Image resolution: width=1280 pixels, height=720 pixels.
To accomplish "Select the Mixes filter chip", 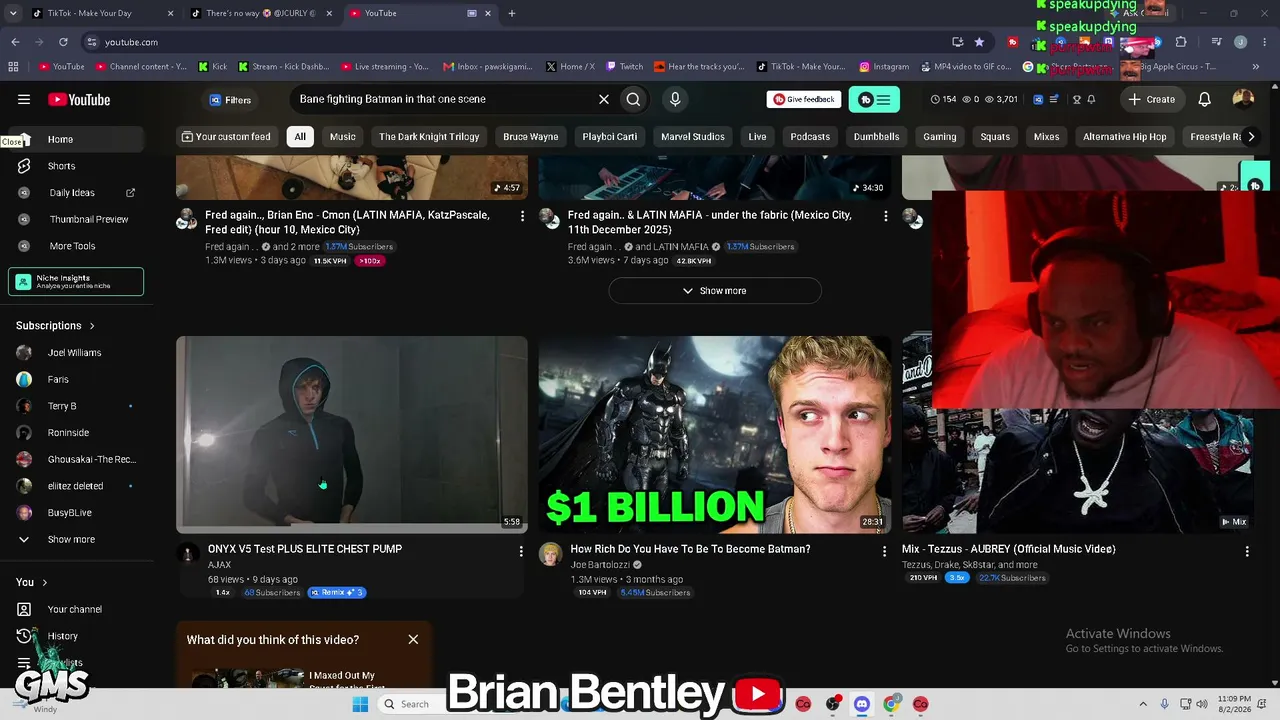I will coord(1046,136).
